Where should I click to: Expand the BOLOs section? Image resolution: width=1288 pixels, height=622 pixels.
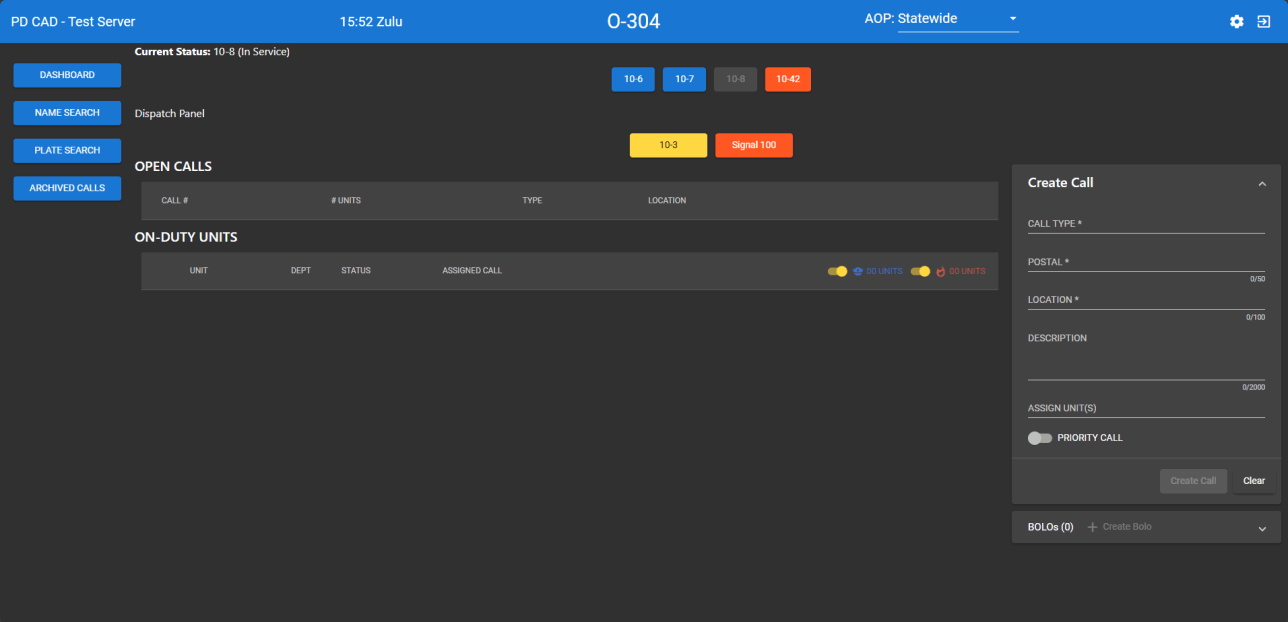coord(1261,527)
